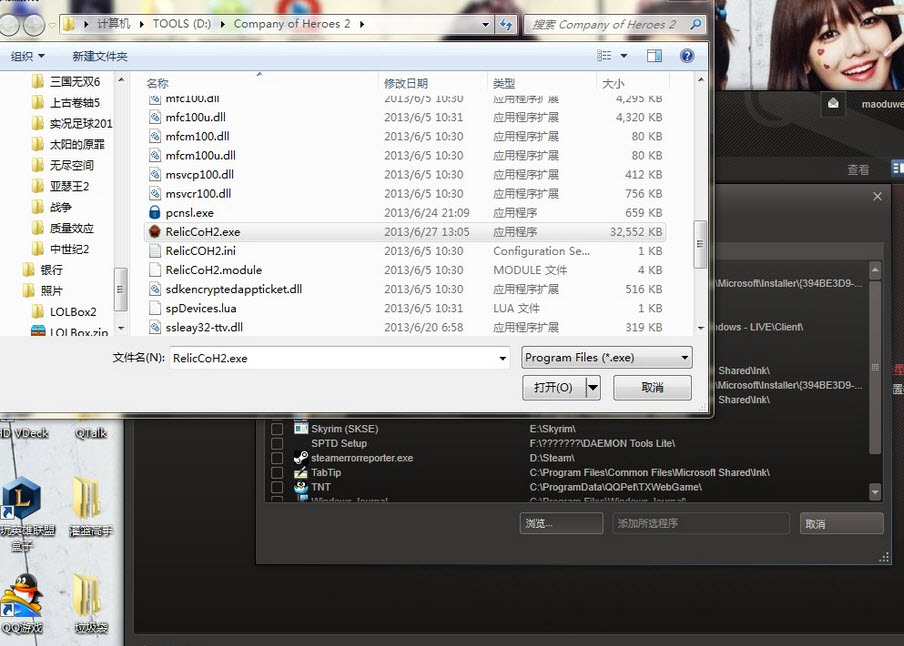The width and height of the screenshot is (904, 646).
Task: Click the mail envelope icon near maoduwe
Action: 833,103
